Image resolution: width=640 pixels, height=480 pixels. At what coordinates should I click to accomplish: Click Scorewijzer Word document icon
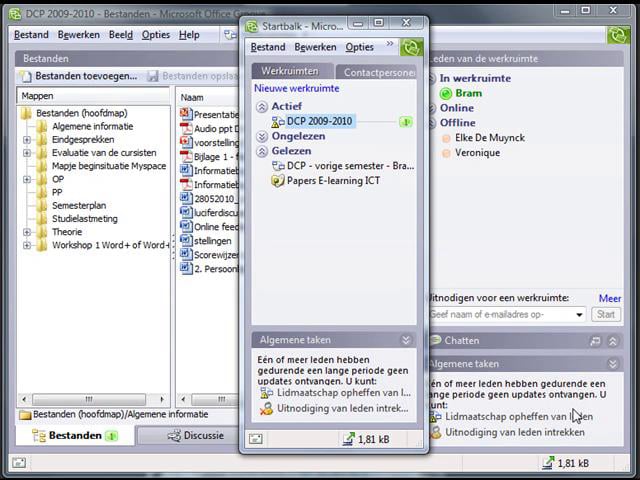click(186, 254)
